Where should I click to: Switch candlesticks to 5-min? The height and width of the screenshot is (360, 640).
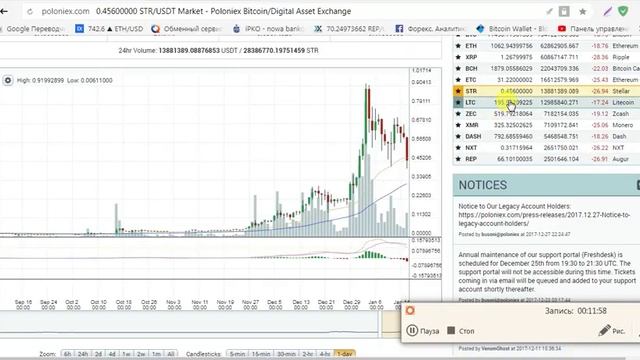(237, 354)
